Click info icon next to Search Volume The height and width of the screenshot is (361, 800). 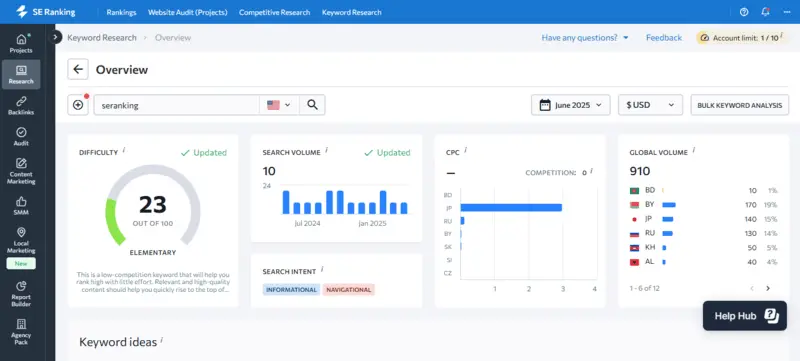[327, 151]
